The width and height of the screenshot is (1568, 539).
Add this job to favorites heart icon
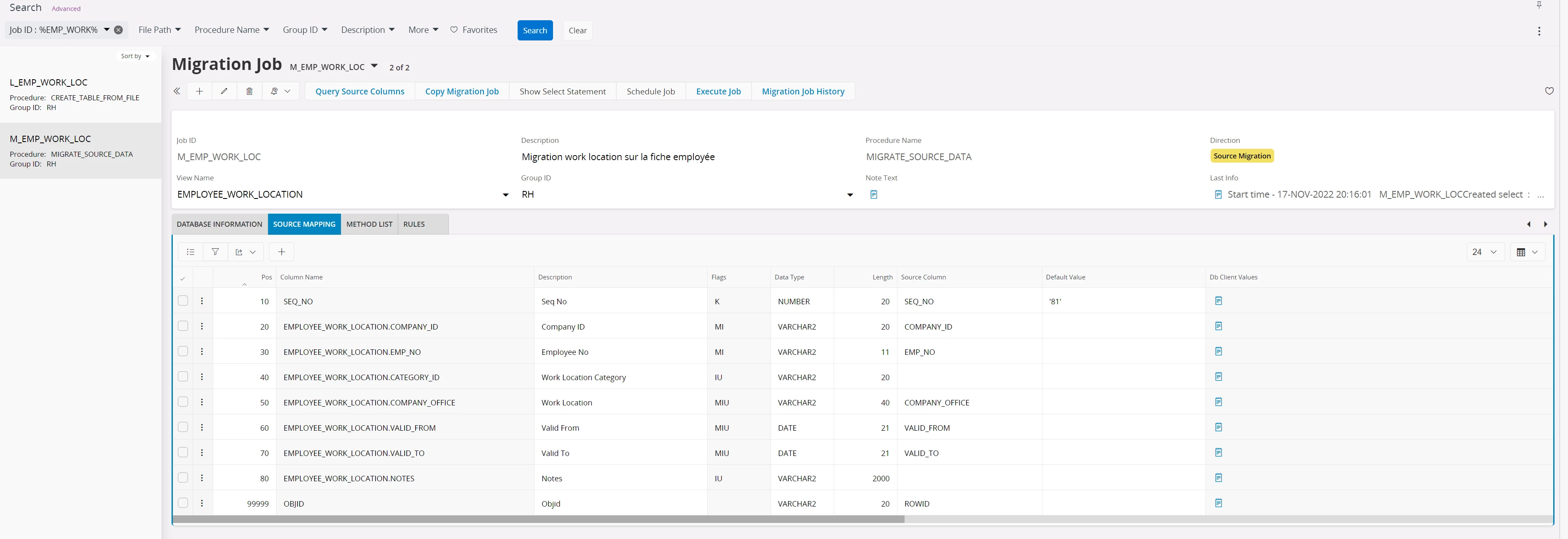pos(1549,91)
